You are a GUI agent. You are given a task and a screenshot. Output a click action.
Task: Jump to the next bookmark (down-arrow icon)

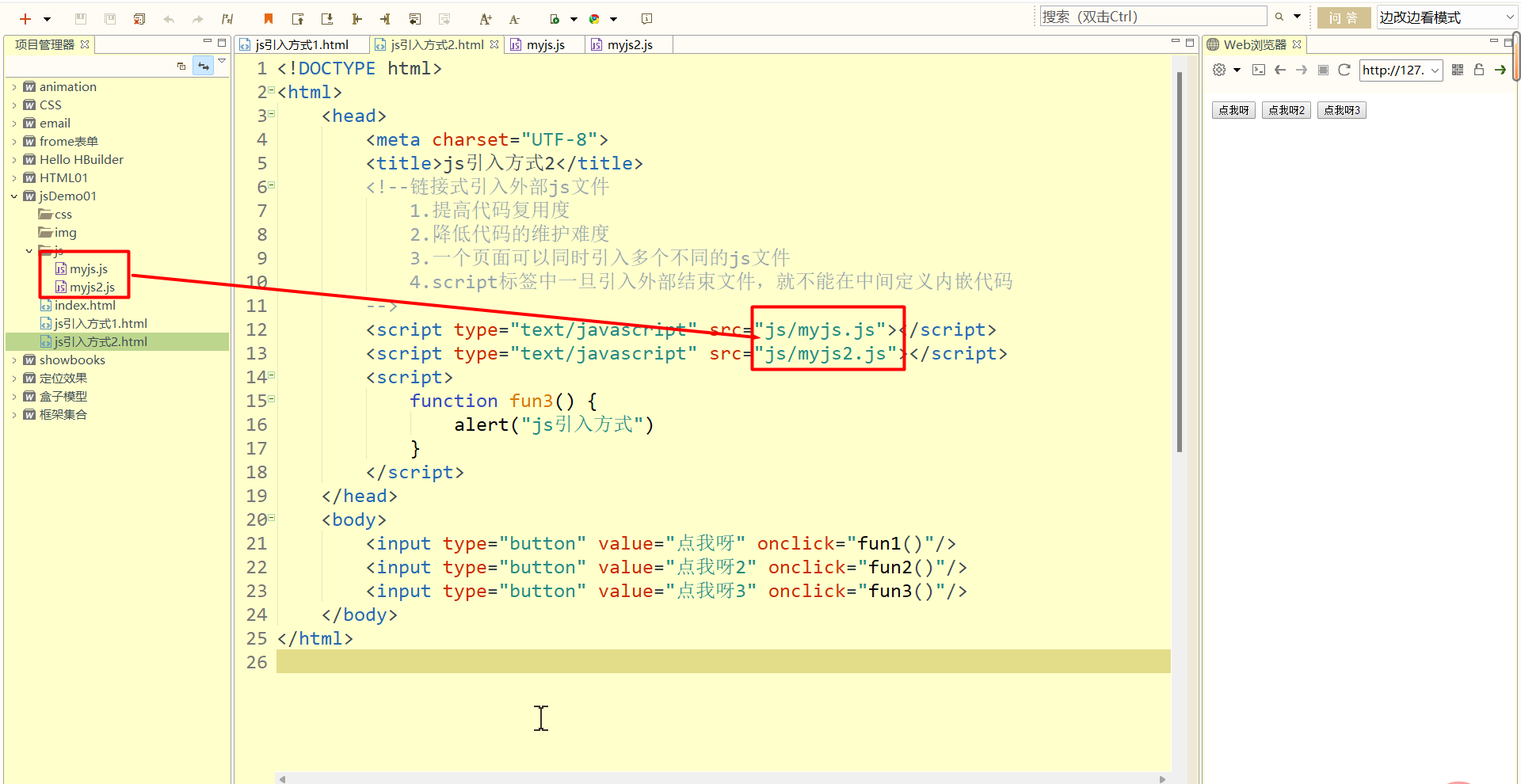[327, 19]
